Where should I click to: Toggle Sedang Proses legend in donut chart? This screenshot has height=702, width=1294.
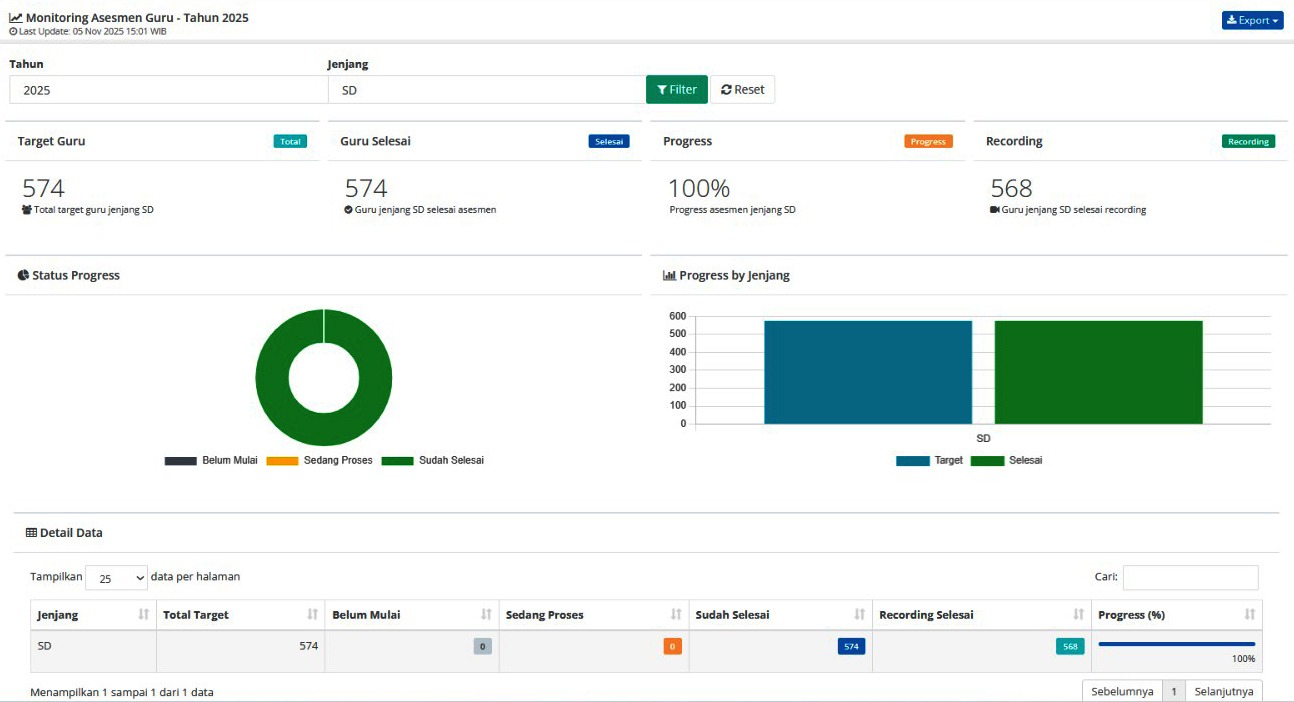pyautogui.click(x=319, y=461)
